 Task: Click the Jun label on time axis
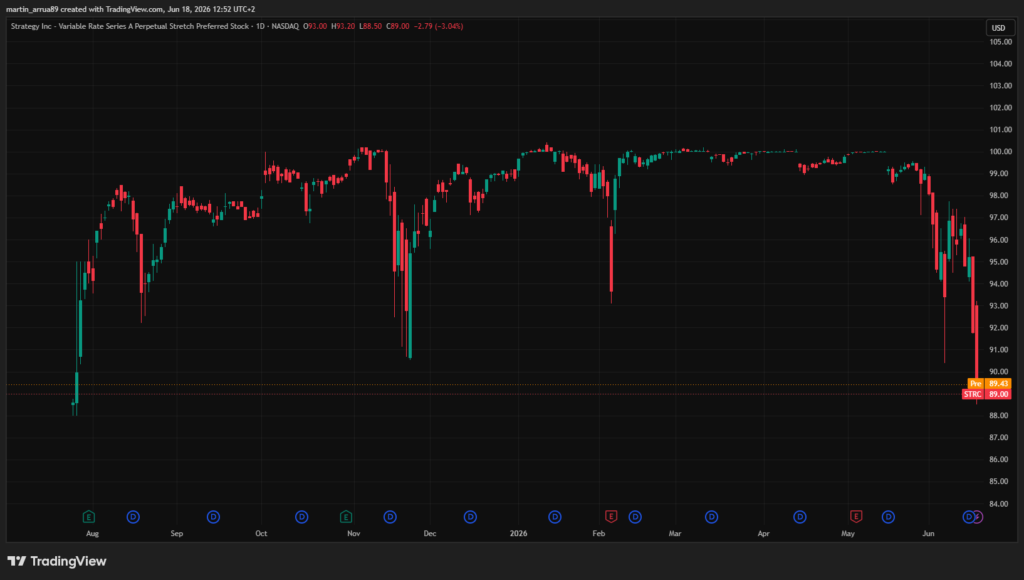pyautogui.click(x=929, y=534)
